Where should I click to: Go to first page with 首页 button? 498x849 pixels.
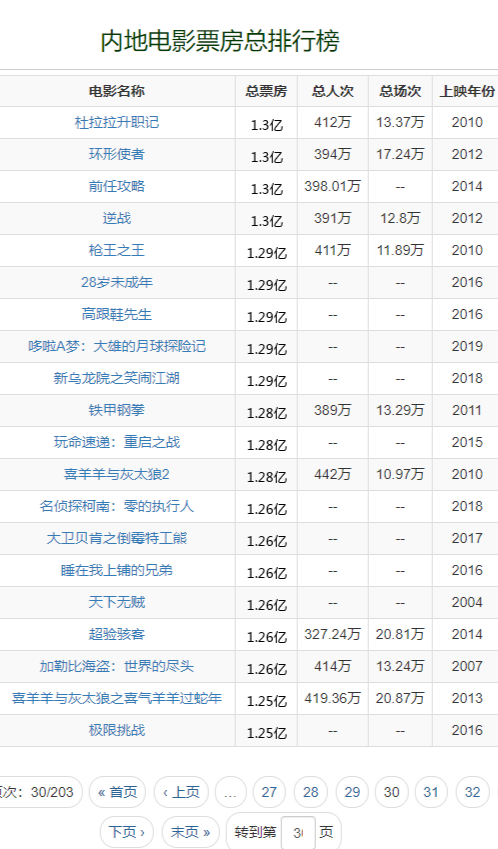(x=117, y=792)
